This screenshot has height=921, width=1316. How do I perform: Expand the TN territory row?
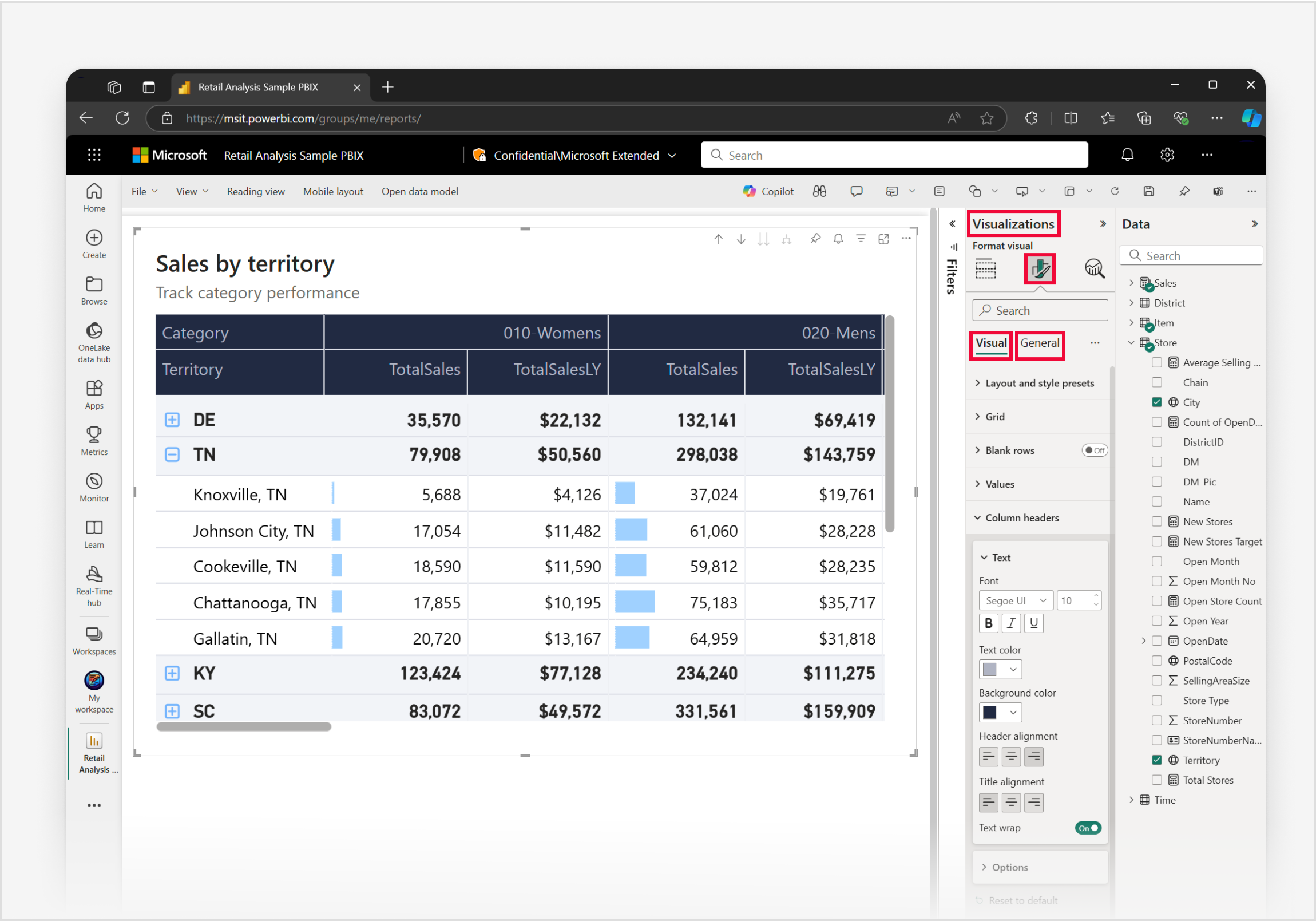[x=172, y=454]
